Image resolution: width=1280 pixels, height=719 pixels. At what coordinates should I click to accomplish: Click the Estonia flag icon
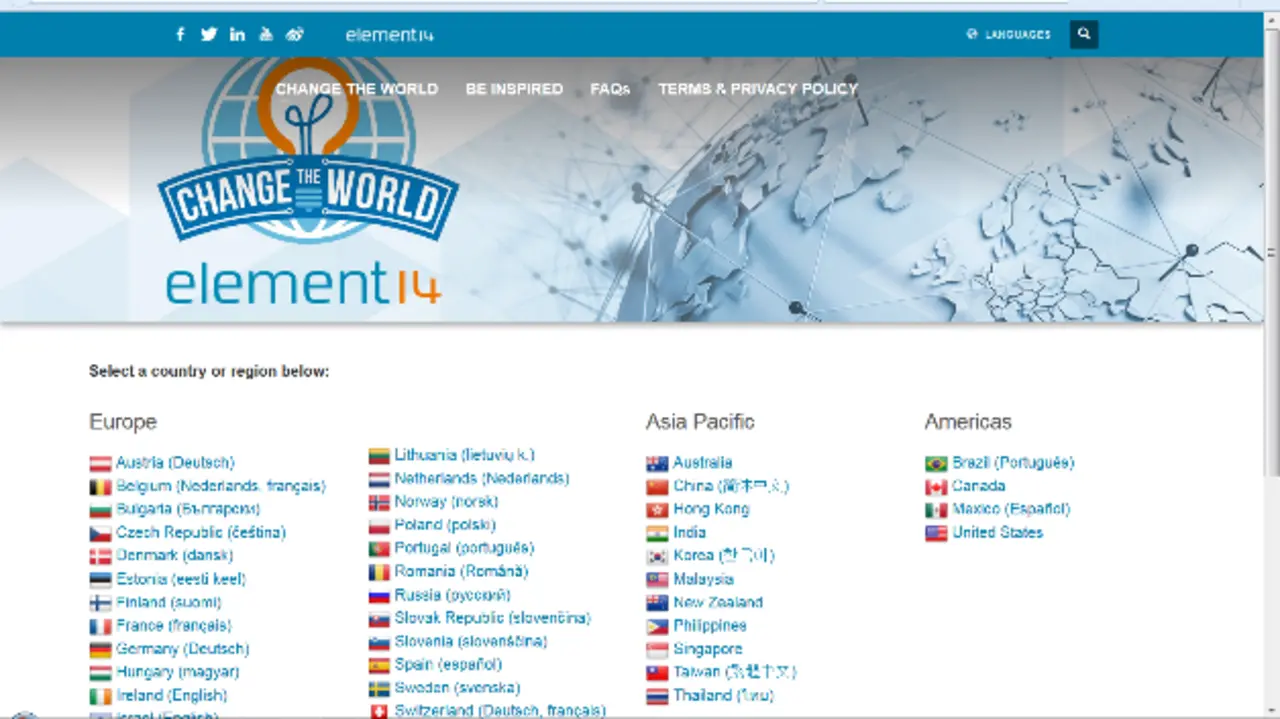(x=100, y=580)
